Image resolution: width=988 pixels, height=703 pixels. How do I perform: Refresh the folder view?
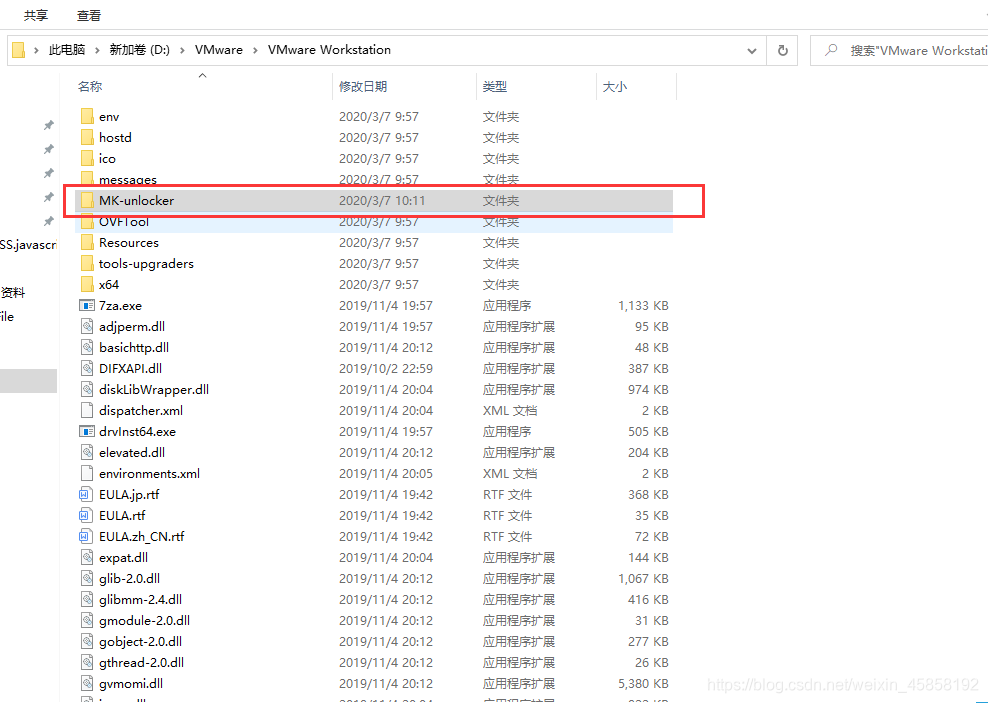[x=783, y=50]
